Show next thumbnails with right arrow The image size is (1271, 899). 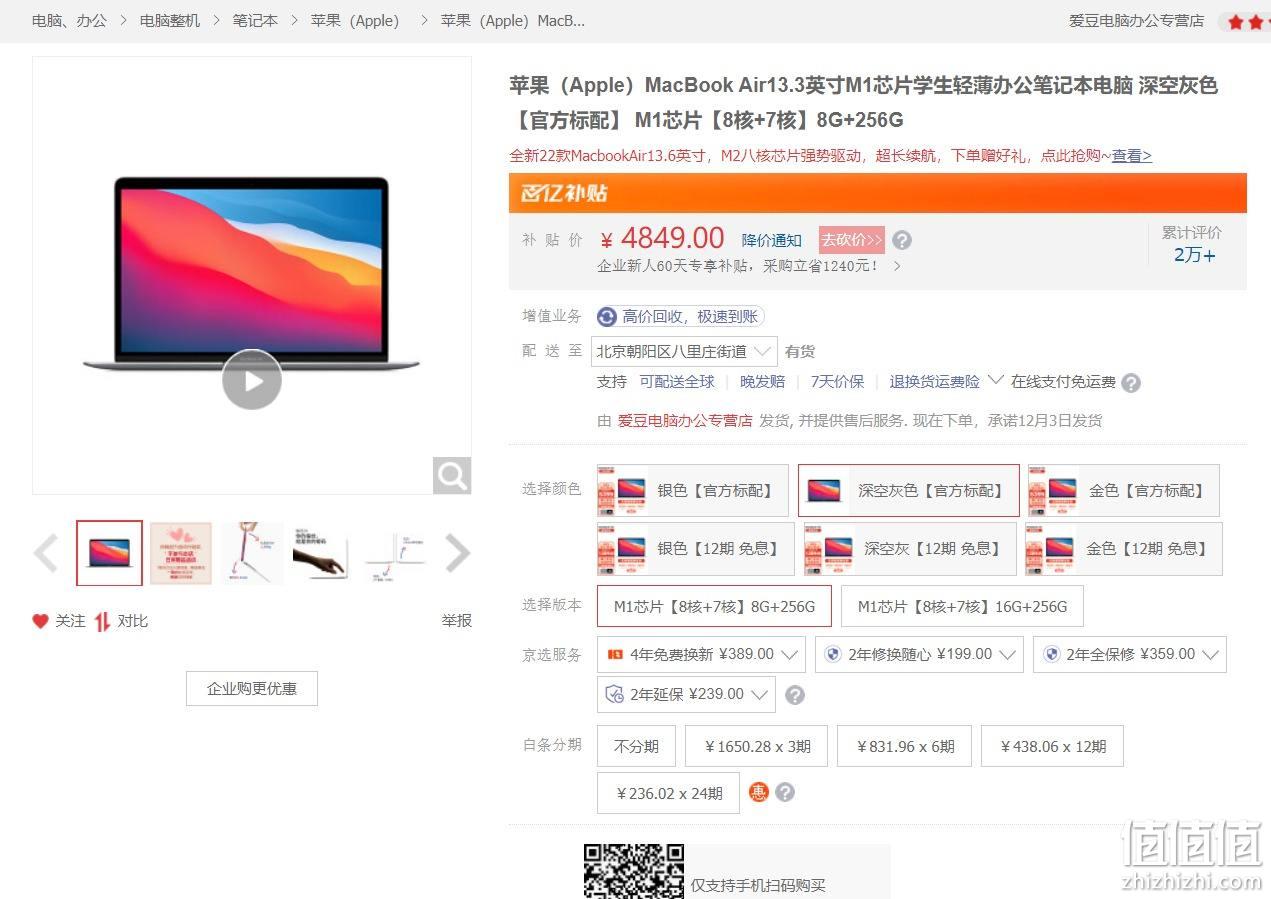pos(457,553)
